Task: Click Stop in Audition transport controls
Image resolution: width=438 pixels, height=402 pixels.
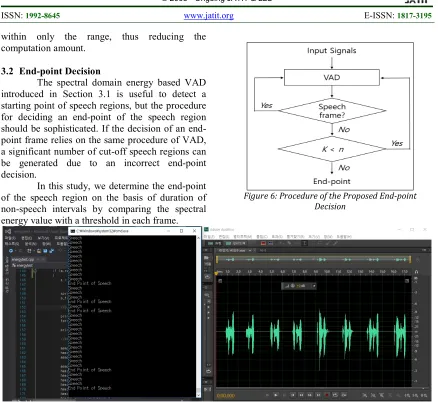Action: pos(267,395)
